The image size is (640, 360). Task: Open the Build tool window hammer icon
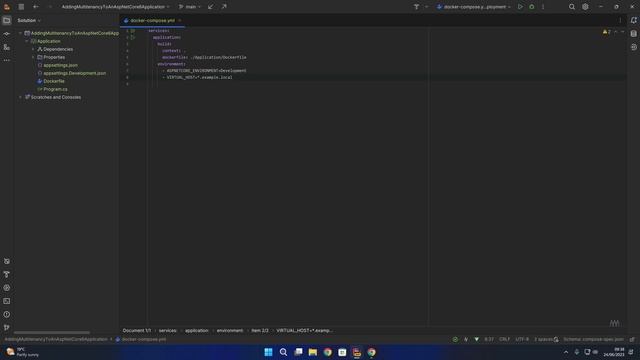coord(7,274)
